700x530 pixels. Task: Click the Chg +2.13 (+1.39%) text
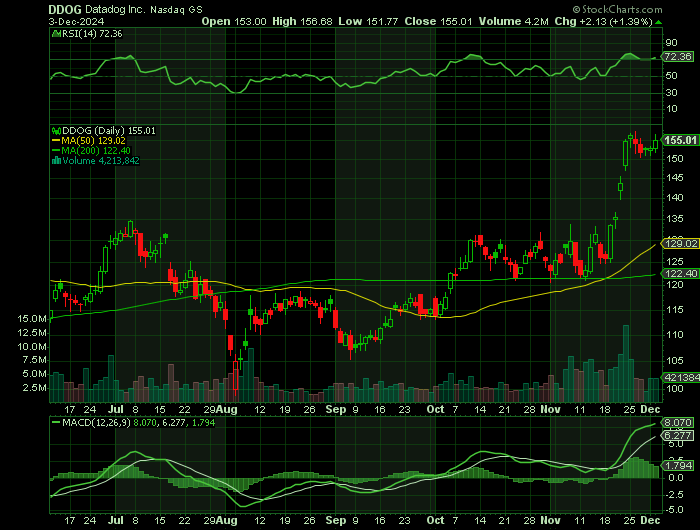604,21
